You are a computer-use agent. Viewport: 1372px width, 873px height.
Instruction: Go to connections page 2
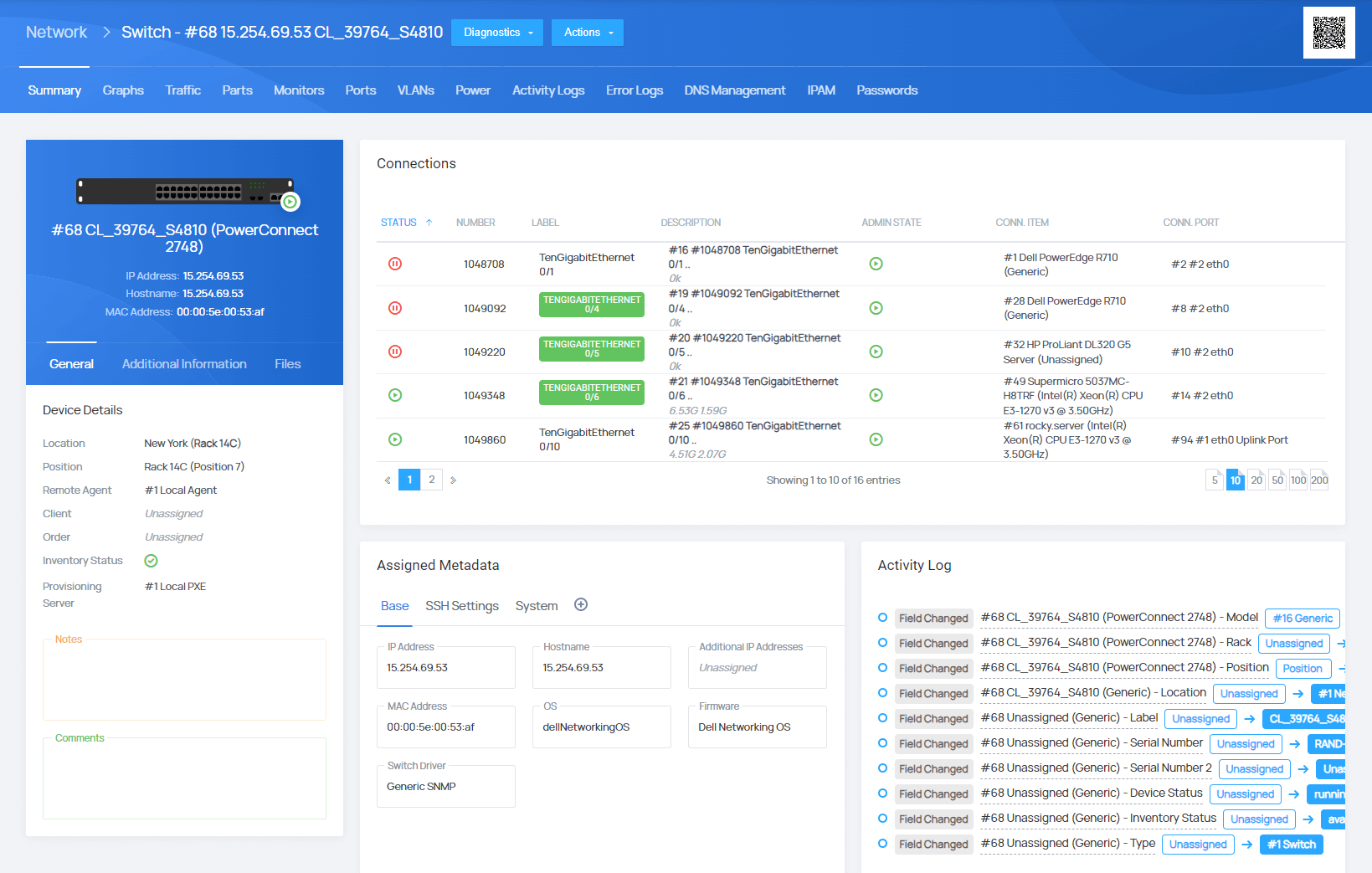(x=432, y=480)
